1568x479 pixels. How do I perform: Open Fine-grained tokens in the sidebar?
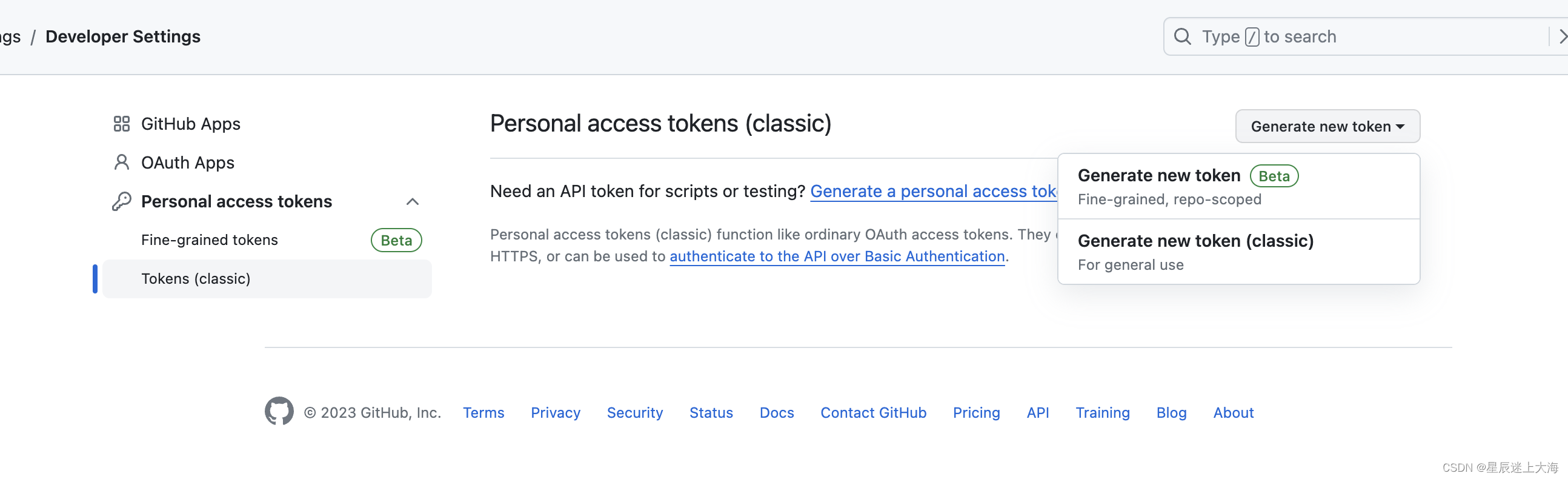tap(210, 240)
